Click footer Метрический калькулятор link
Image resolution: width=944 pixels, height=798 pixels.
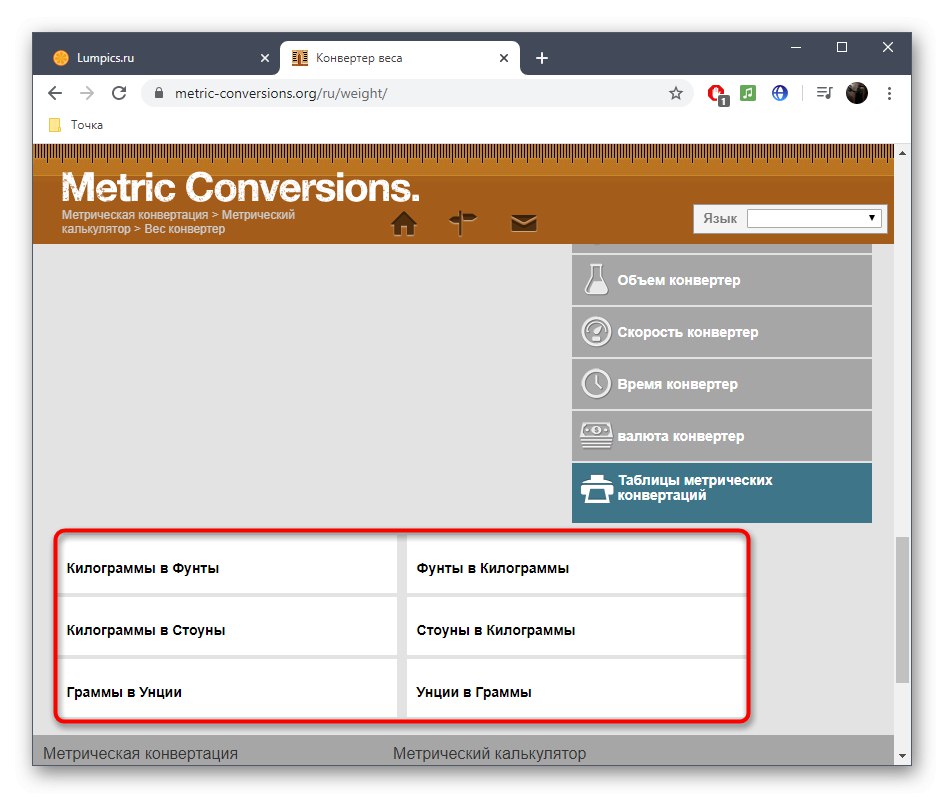489,753
